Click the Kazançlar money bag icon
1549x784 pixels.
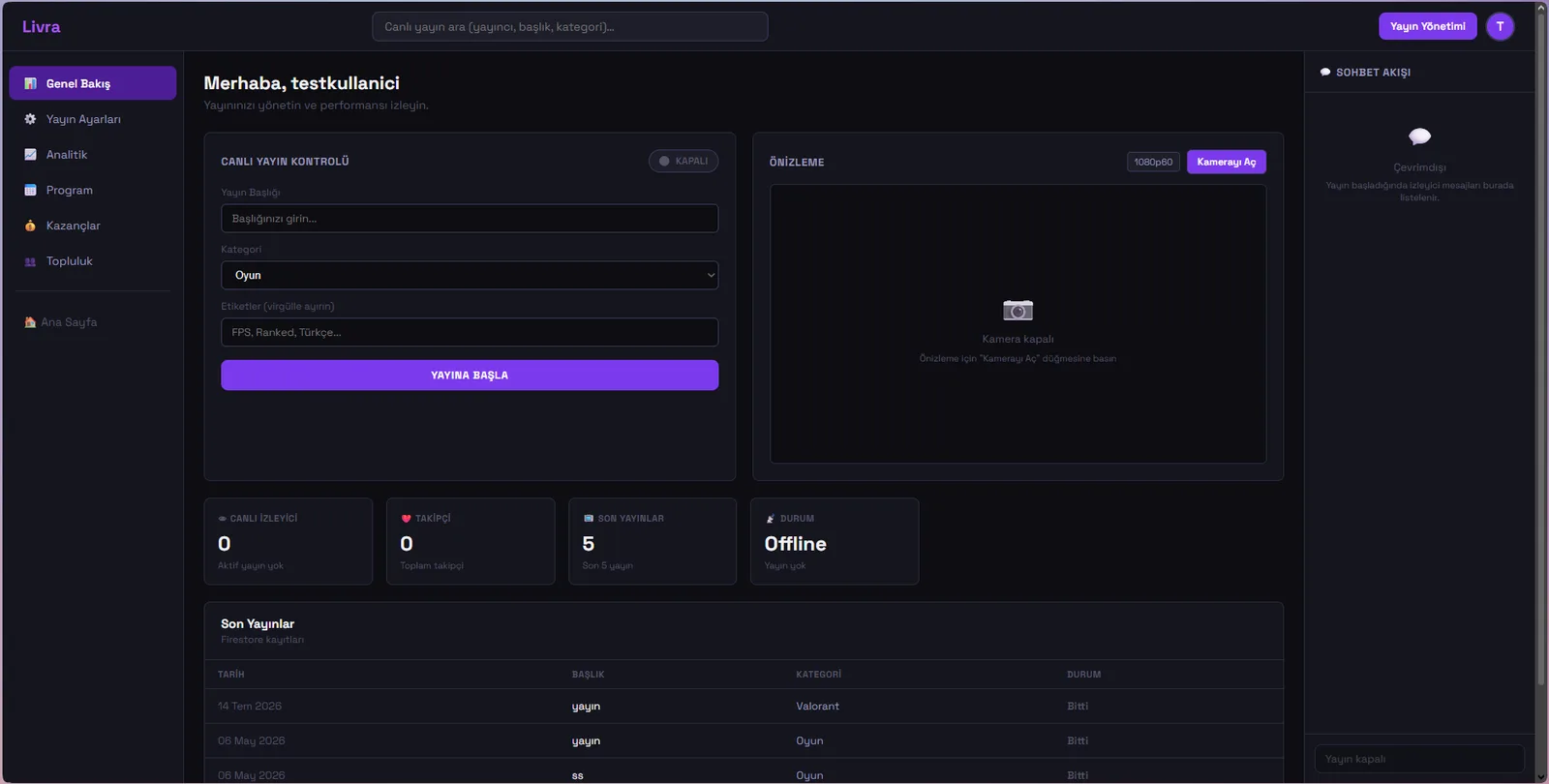tap(30, 226)
